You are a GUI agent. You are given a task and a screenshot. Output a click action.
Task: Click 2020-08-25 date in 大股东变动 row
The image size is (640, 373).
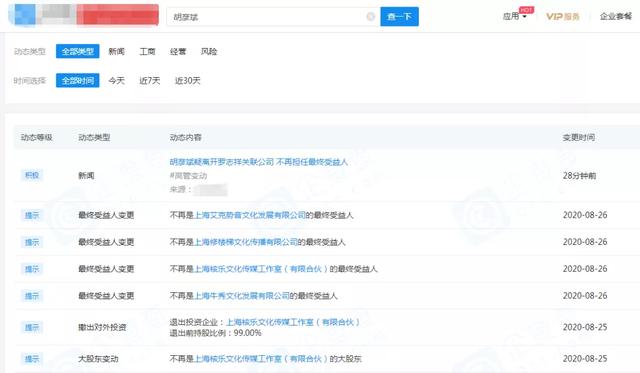click(x=585, y=359)
